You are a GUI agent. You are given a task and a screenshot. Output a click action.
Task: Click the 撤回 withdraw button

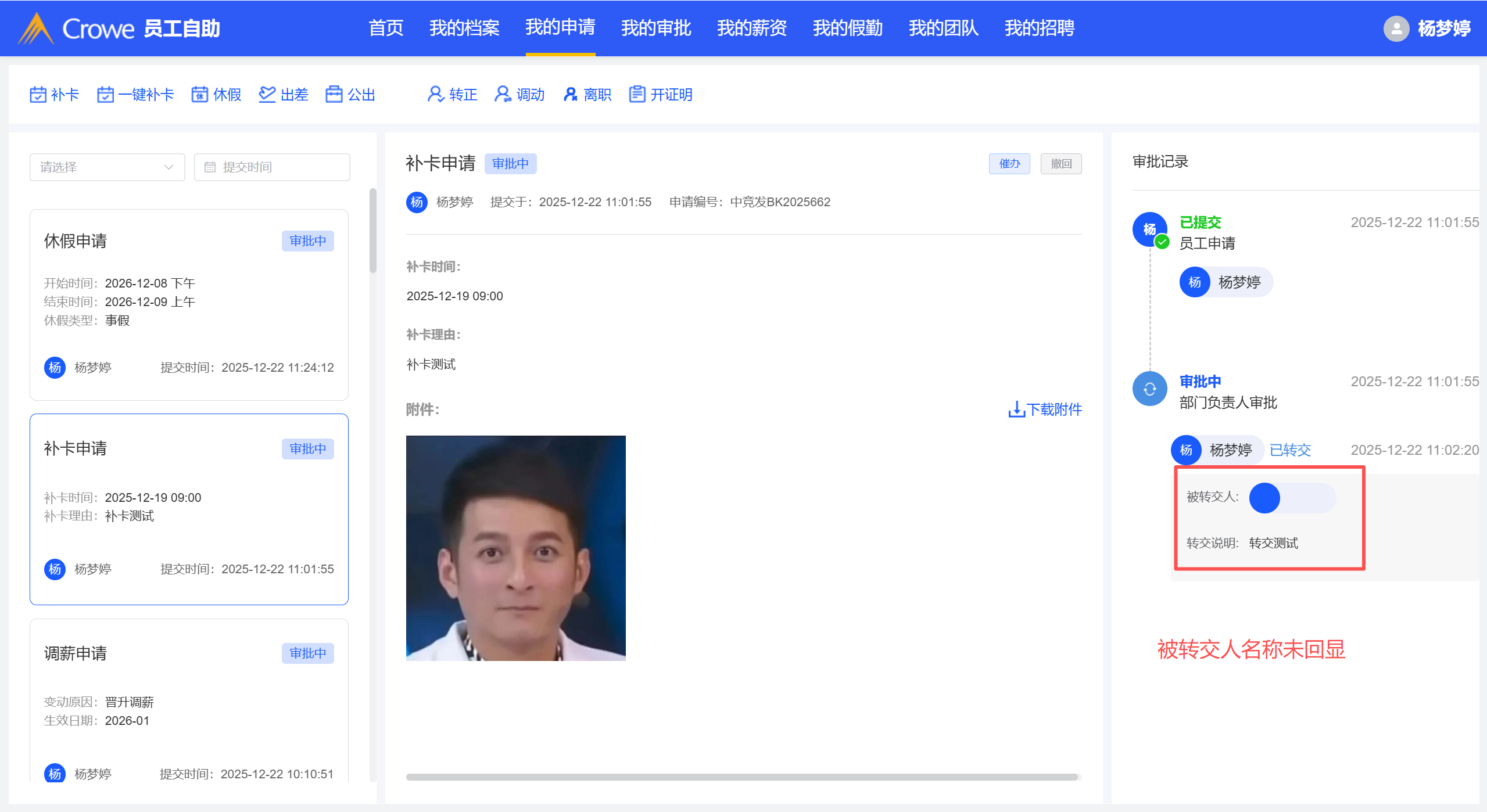pos(1060,164)
